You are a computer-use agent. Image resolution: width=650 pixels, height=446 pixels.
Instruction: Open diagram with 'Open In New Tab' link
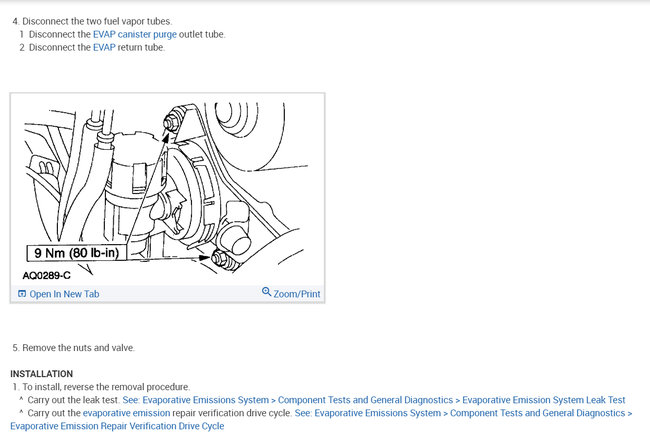[64, 294]
